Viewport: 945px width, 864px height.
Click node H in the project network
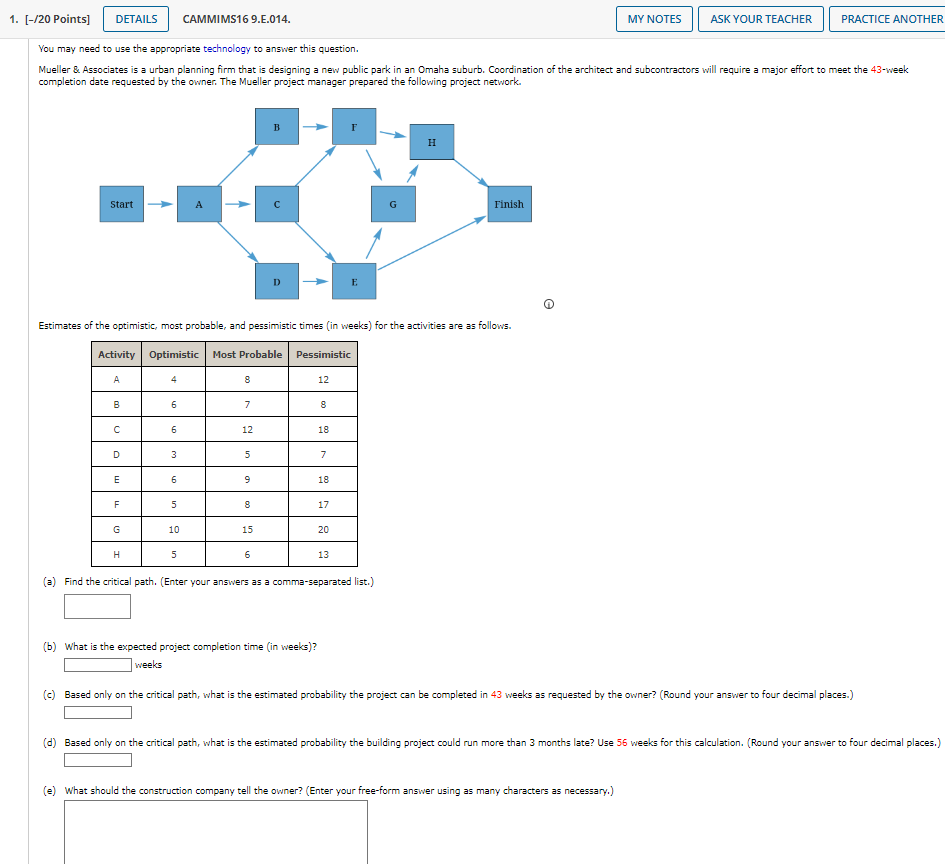(432, 142)
